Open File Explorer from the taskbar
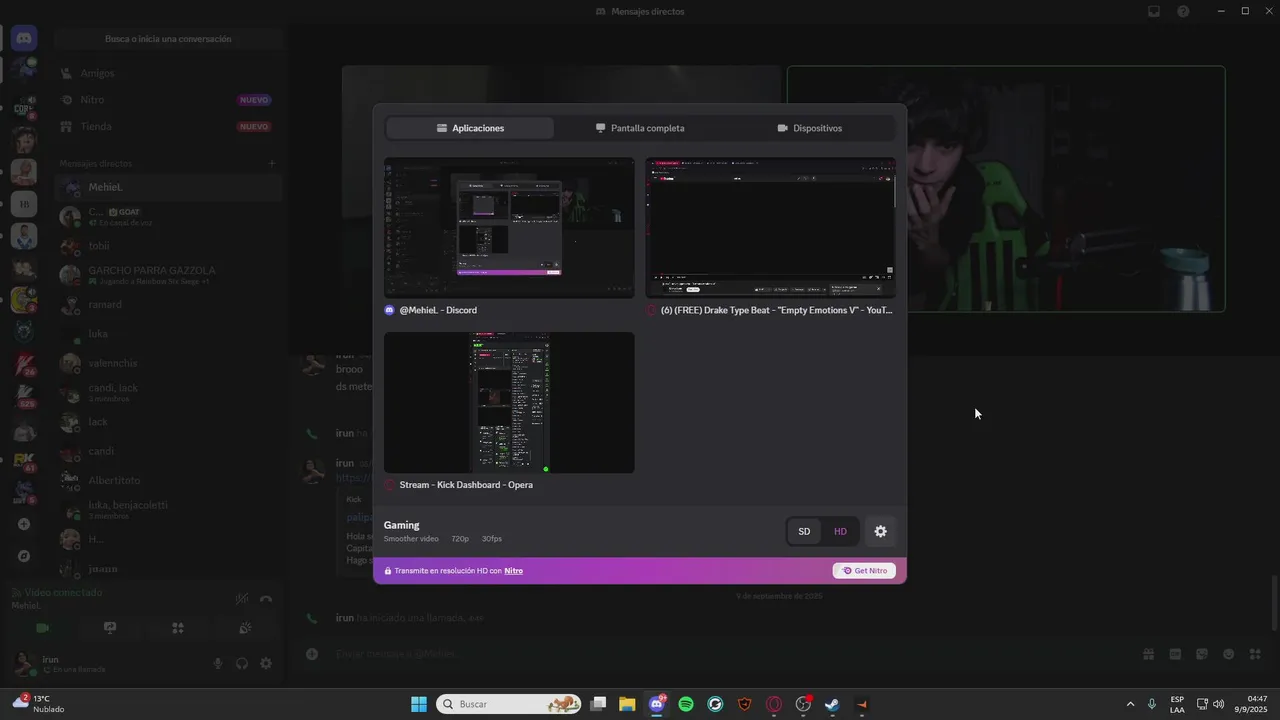 click(x=627, y=704)
